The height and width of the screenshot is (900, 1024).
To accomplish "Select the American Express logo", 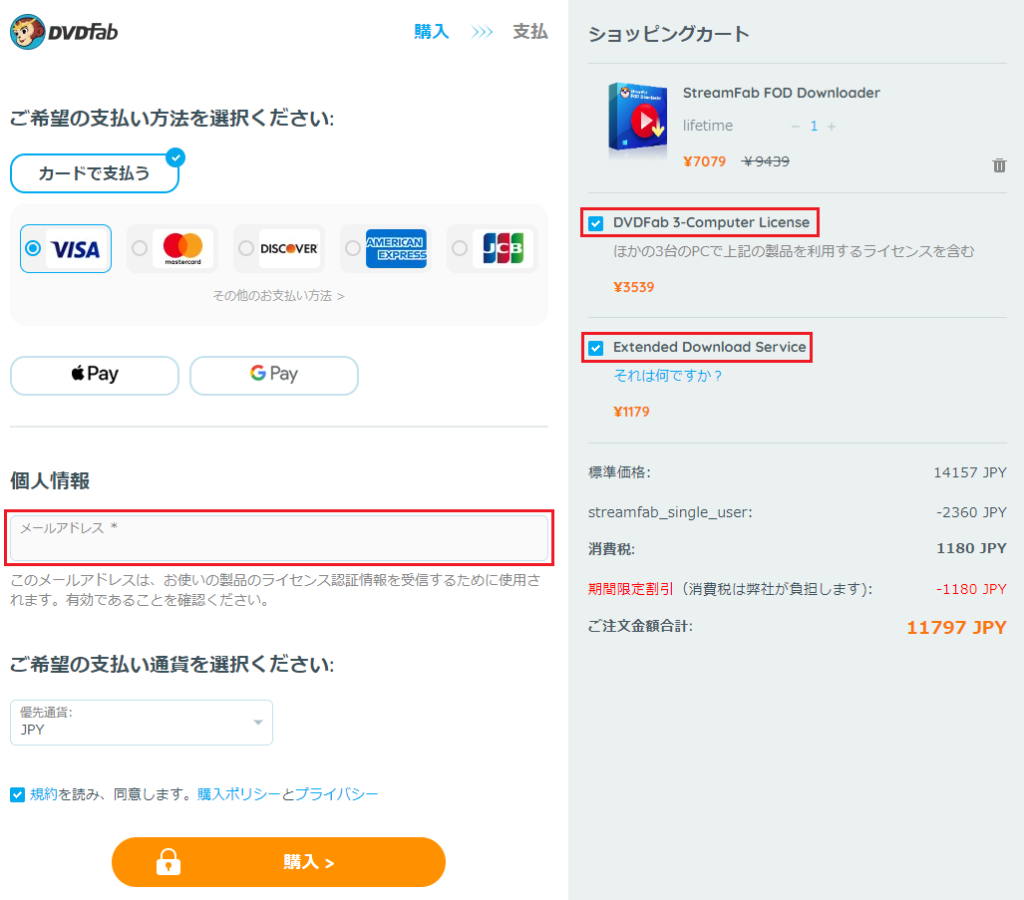I will point(396,249).
